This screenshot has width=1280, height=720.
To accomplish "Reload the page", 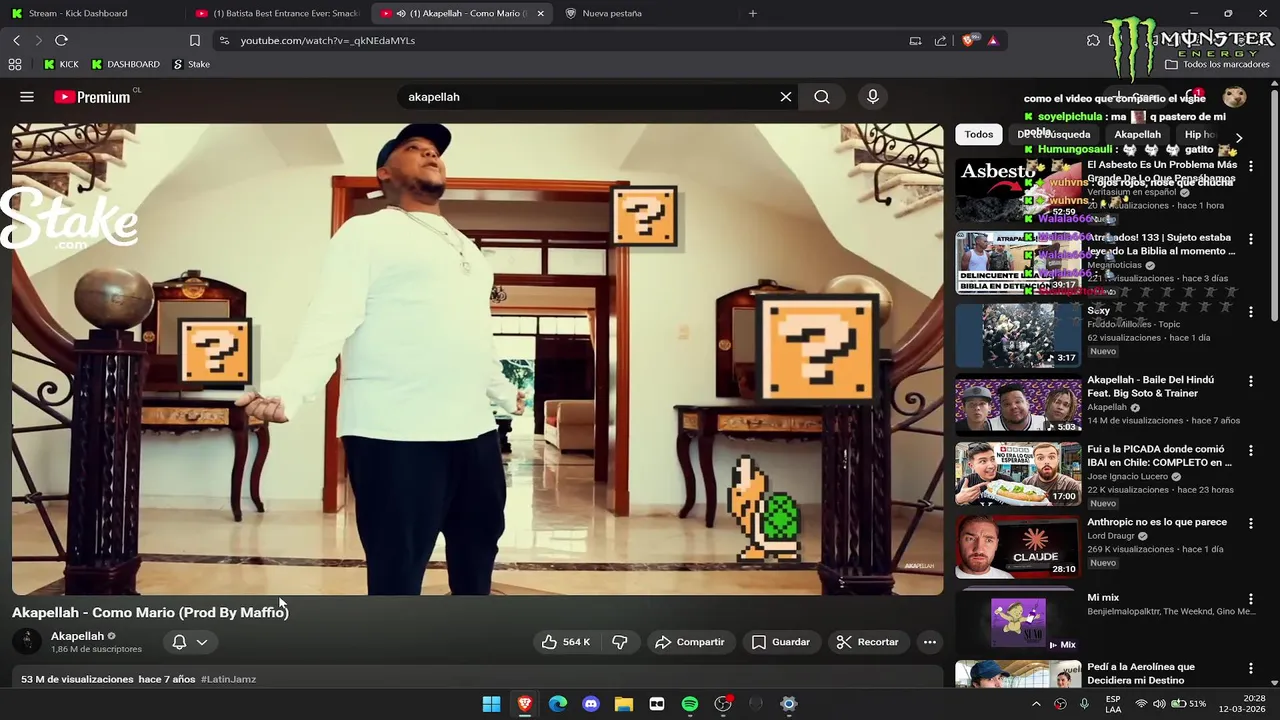I will (61, 40).
